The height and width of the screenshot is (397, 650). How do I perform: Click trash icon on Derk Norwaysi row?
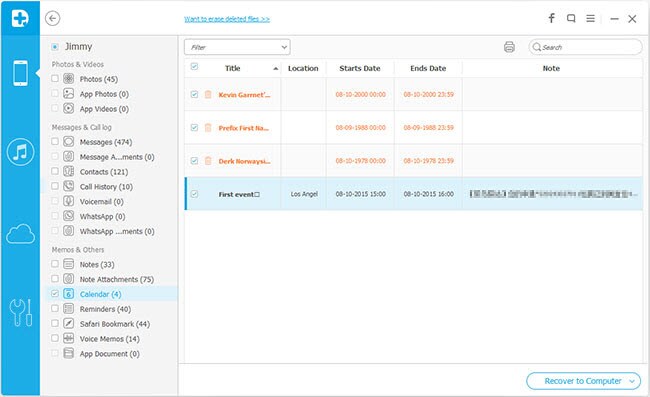point(208,161)
